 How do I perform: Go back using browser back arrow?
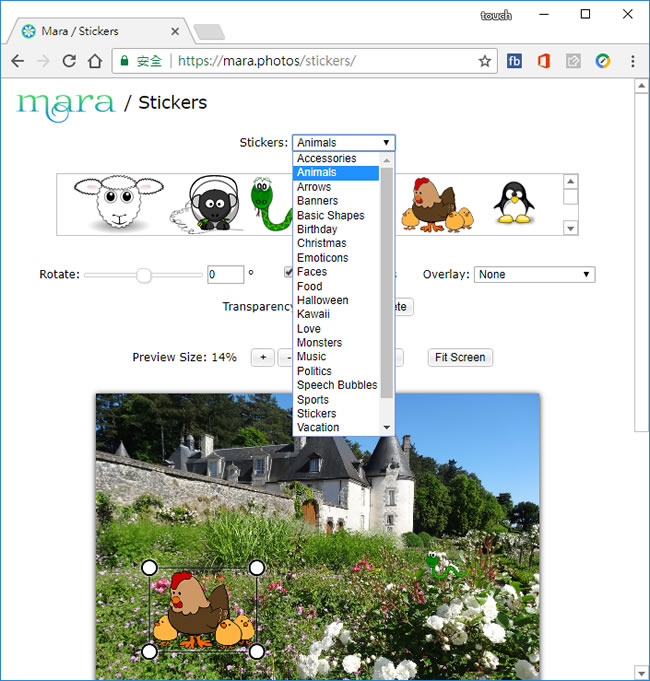click(x=17, y=61)
